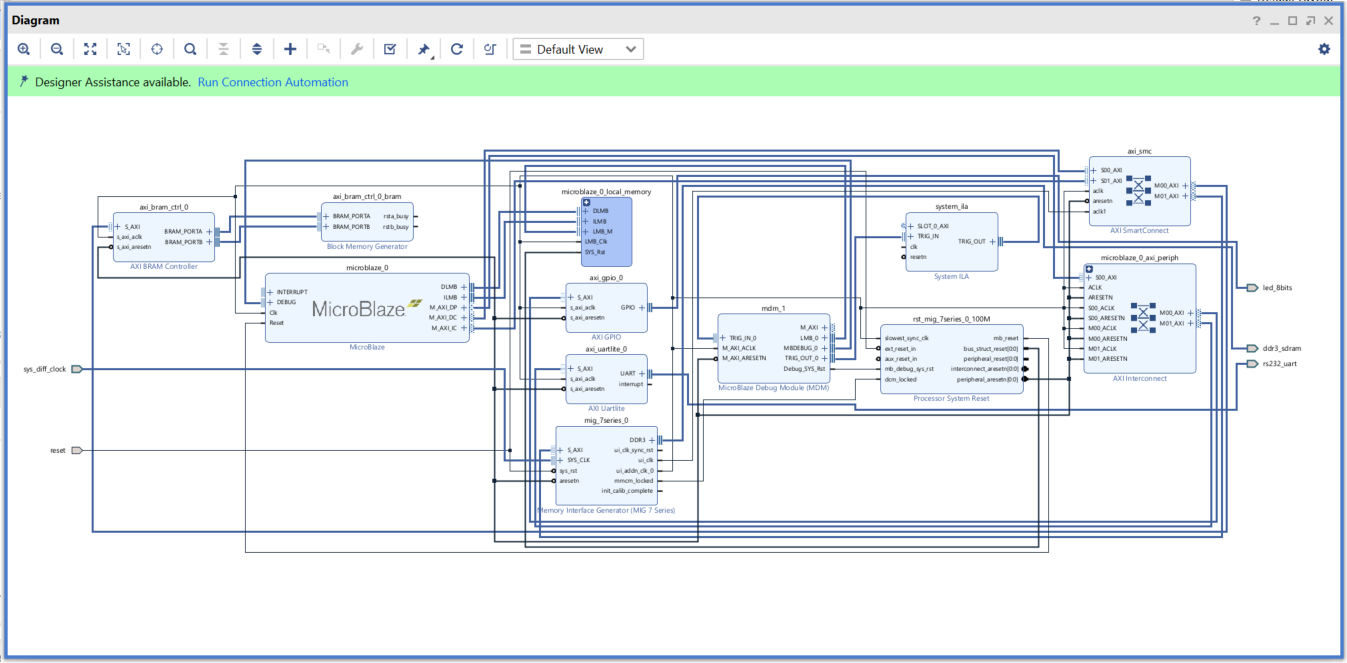This screenshot has height=663, width=1347.
Task: Zoom out of the block diagram
Action: tap(57, 49)
